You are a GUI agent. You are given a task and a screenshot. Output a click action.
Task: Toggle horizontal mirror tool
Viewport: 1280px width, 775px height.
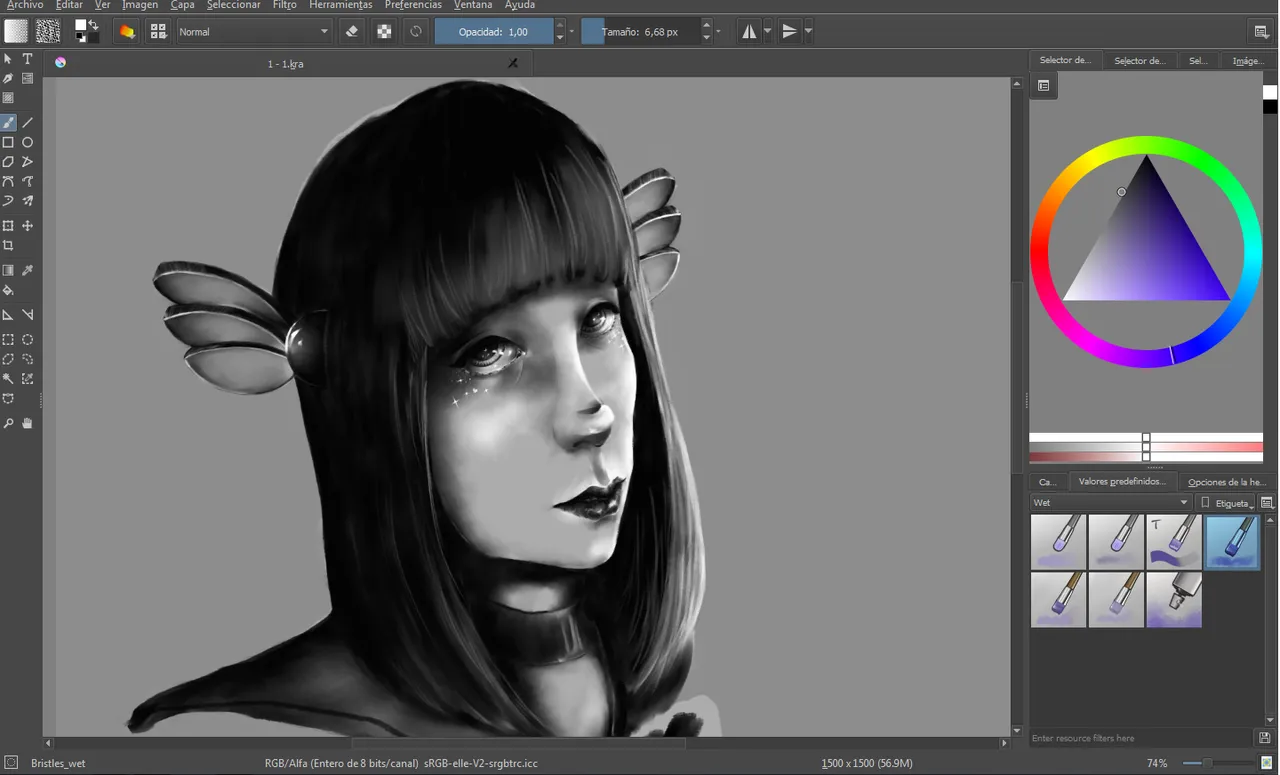(x=749, y=32)
